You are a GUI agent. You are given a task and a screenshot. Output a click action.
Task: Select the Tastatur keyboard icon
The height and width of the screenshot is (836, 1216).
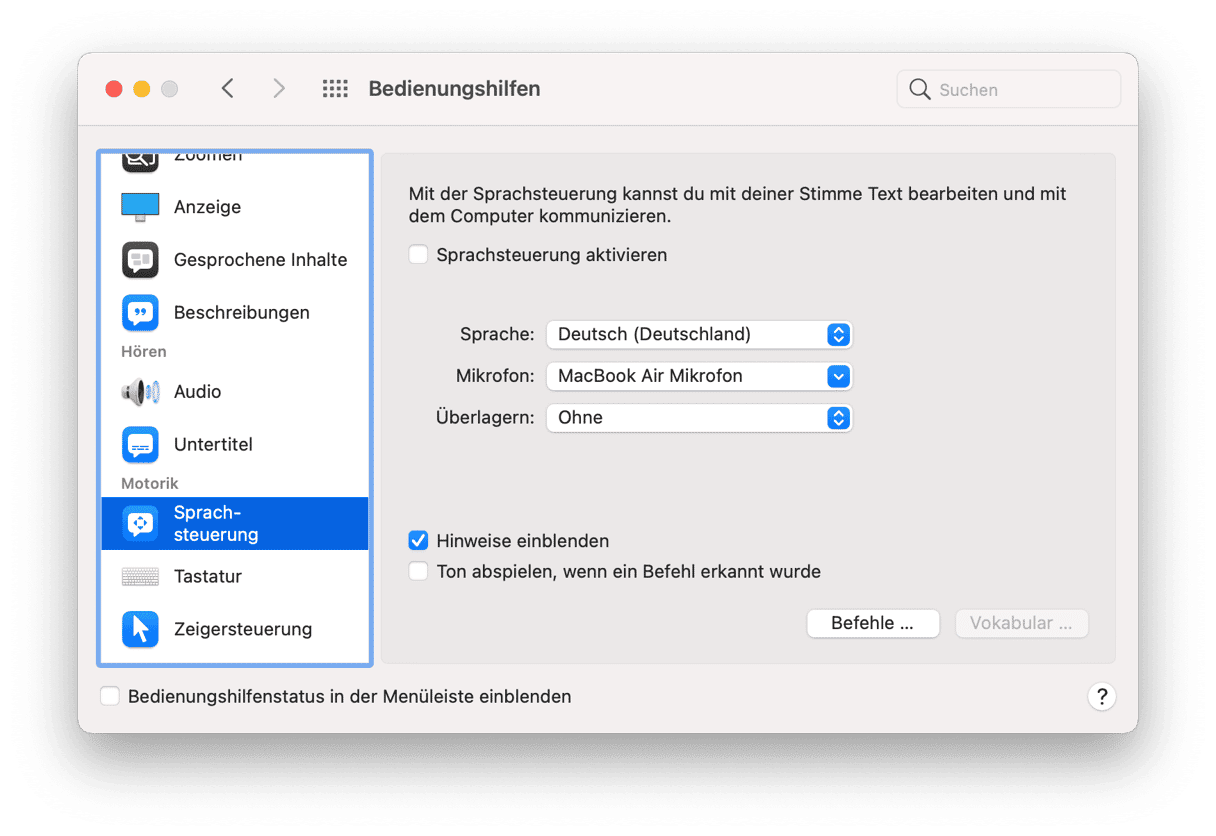tap(140, 577)
